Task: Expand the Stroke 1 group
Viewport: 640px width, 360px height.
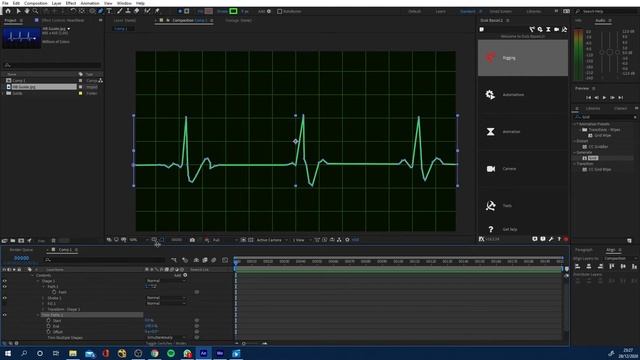Action: (44, 298)
